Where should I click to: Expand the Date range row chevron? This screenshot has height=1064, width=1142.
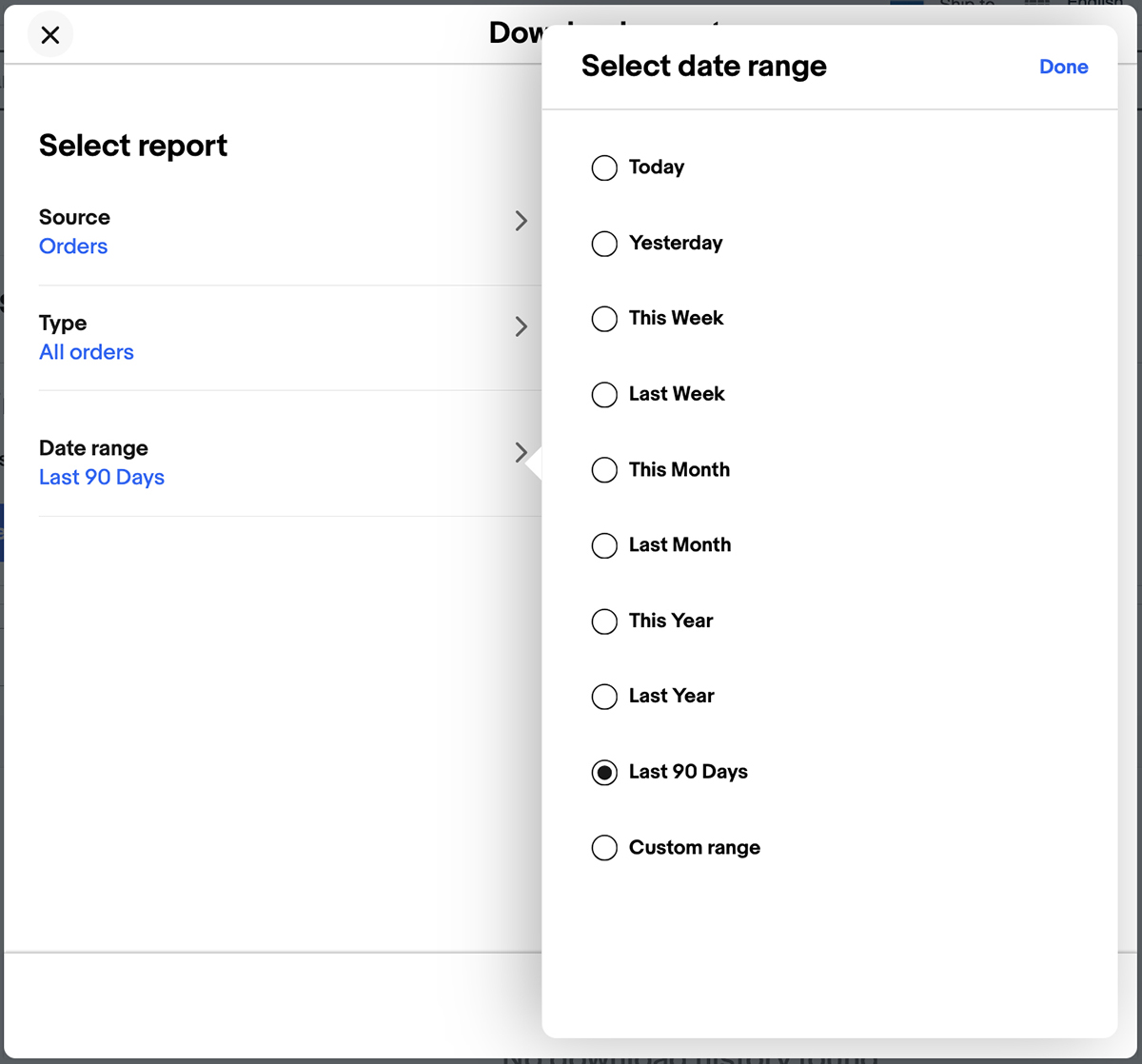coord(522,452)
